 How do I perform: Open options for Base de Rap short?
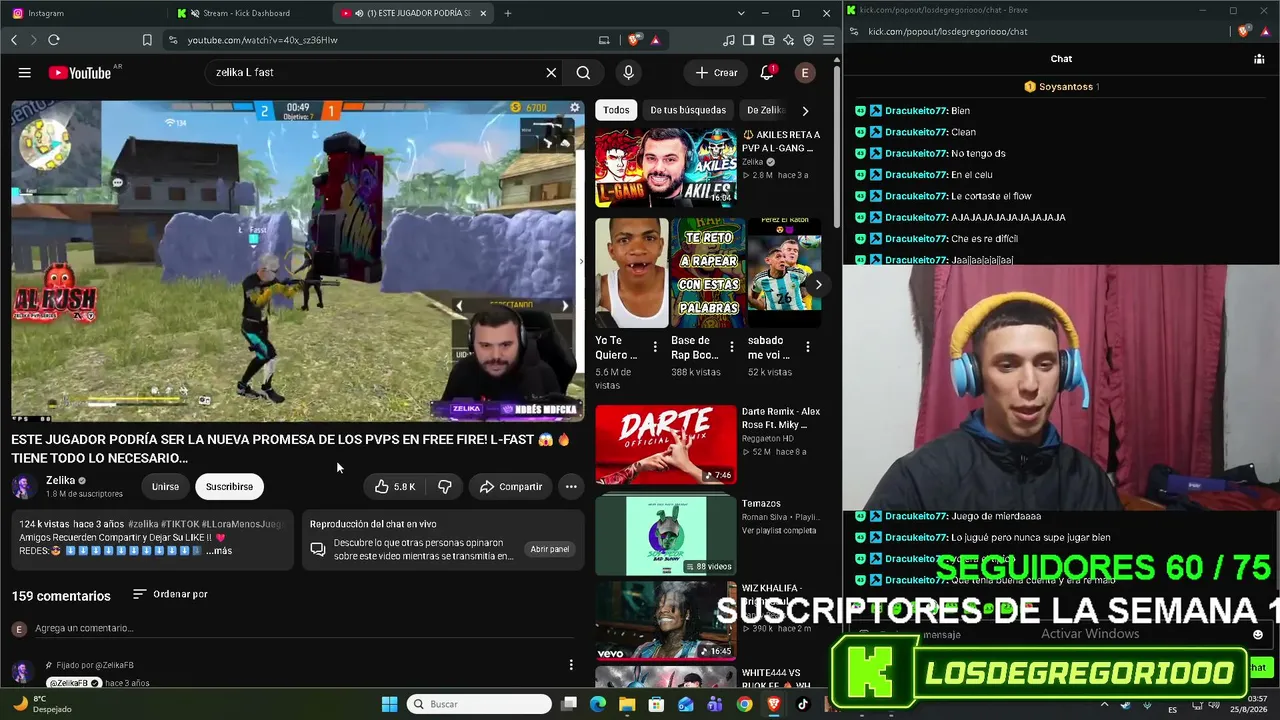(732, 347)
